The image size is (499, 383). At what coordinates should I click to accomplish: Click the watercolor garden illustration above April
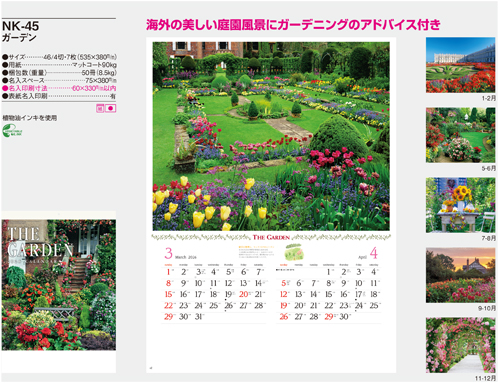point(295,252)
